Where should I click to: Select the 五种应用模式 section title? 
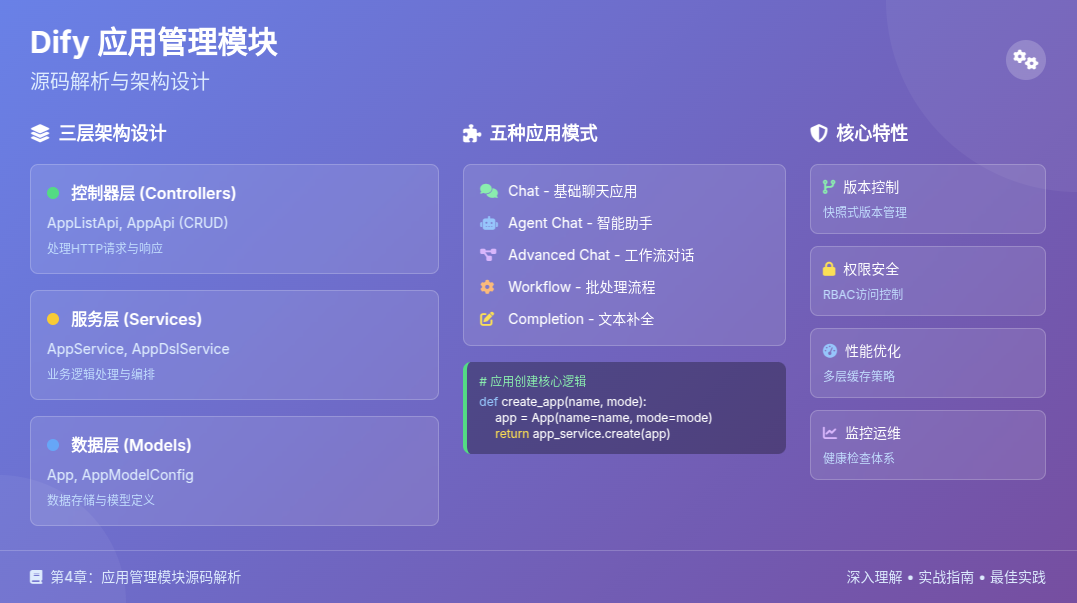(543, 133)
